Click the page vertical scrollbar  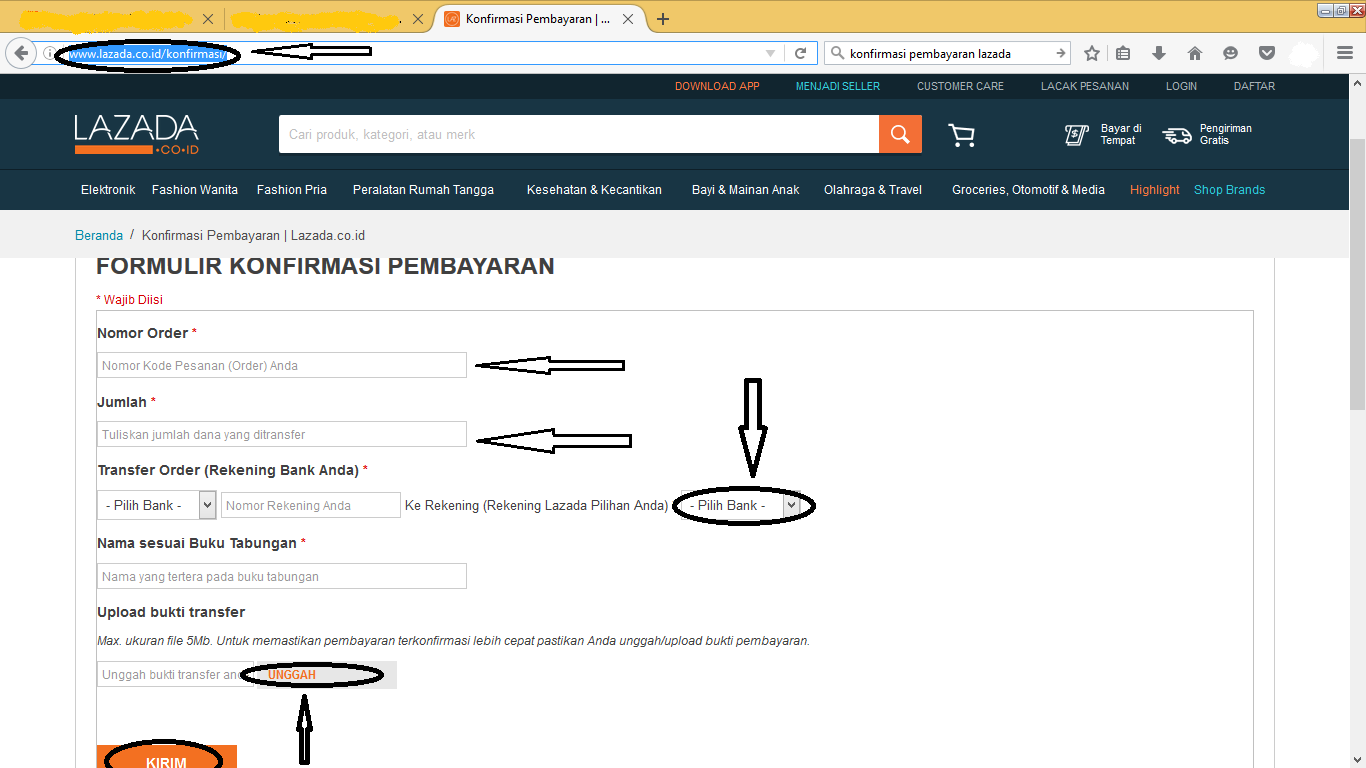[1357, 275]
